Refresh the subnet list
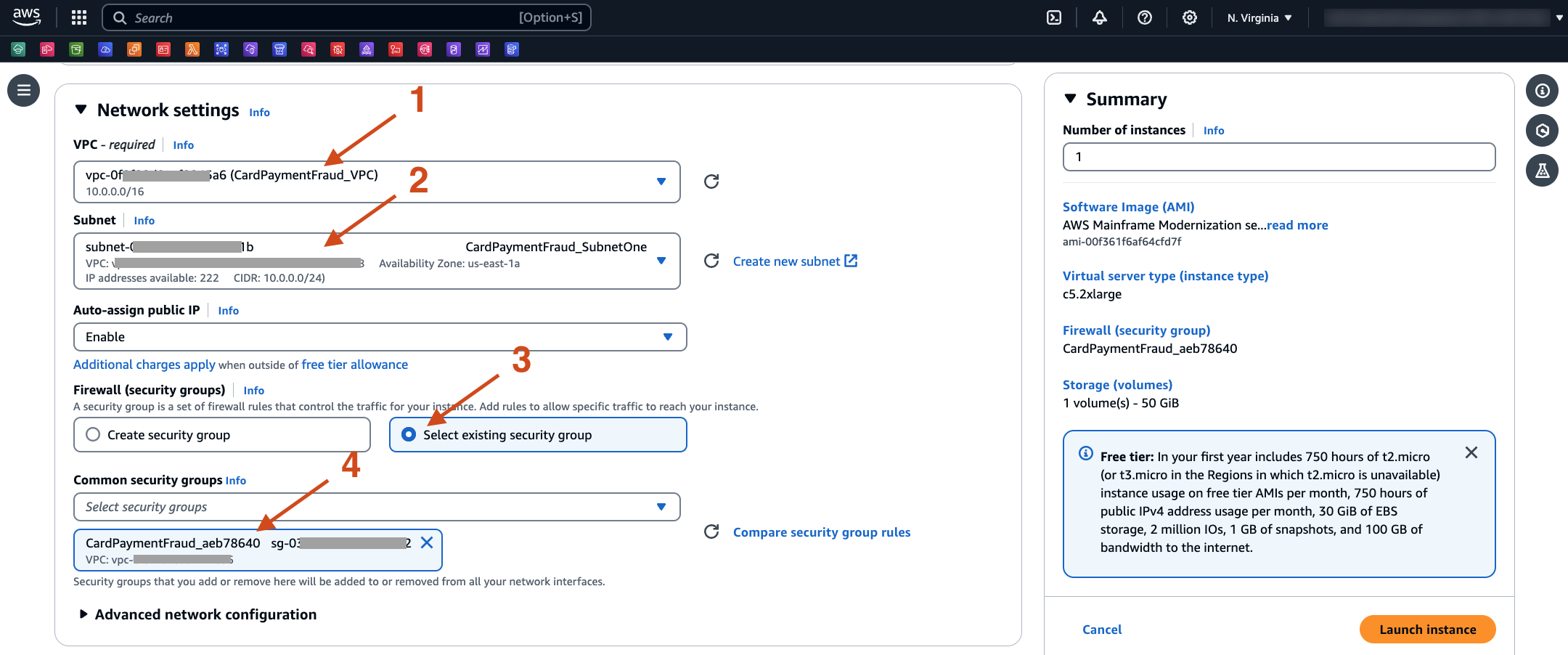1568x655 pixels. [x=711, y=261]
